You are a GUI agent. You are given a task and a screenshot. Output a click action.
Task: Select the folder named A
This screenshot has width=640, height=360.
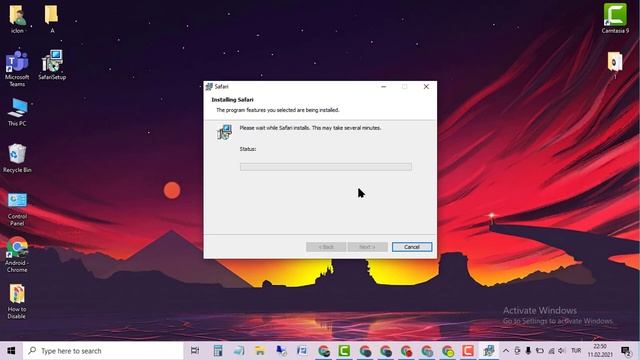click(x=52, y=19)
